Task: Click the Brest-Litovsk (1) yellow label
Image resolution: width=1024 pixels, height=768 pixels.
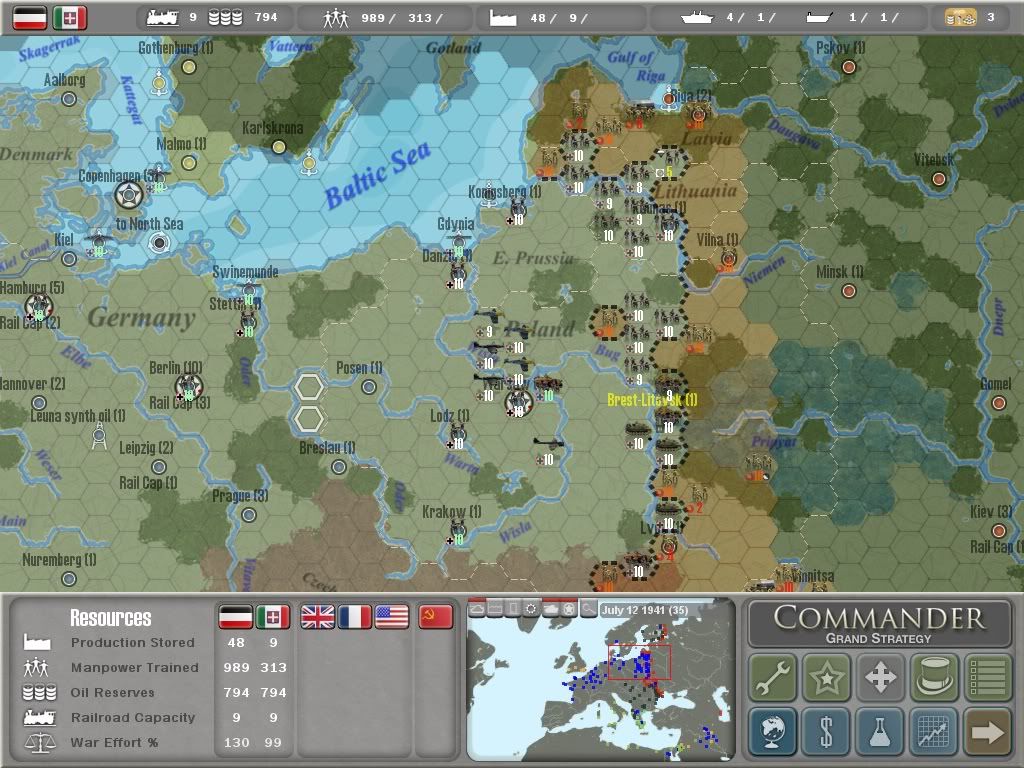Action: pos(652,400)
